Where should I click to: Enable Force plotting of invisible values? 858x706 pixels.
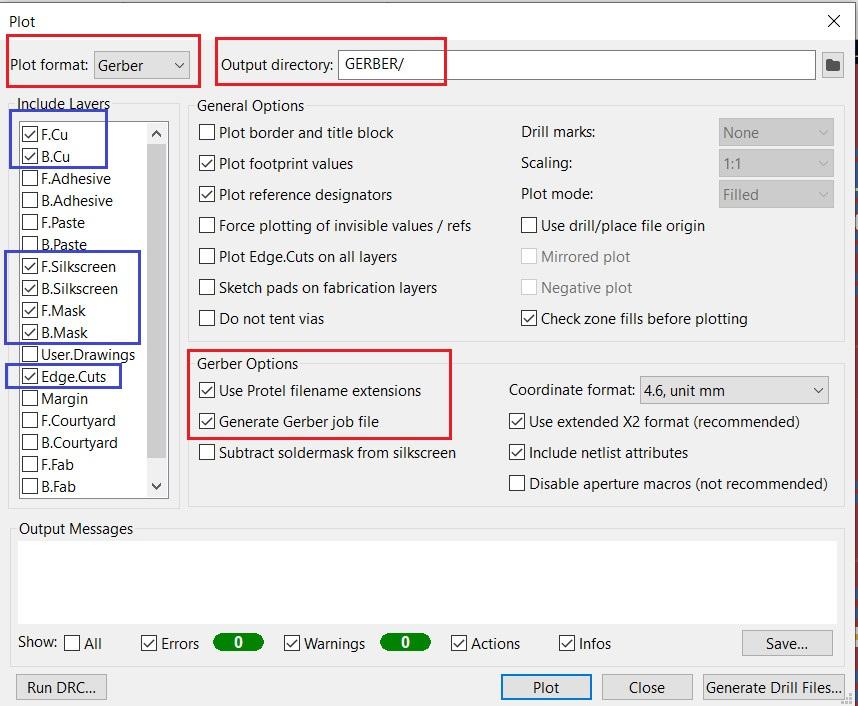click(x=207, y=225)
